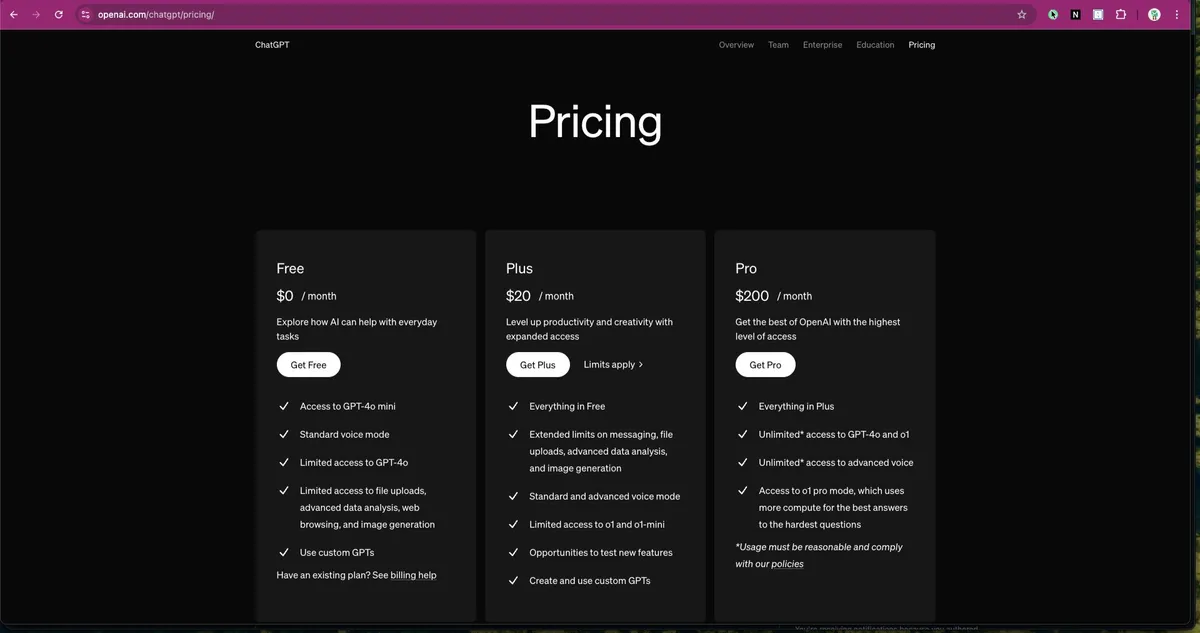Open the Overview nav tab
Viewport: 1200px width, 633px height.
736,45
